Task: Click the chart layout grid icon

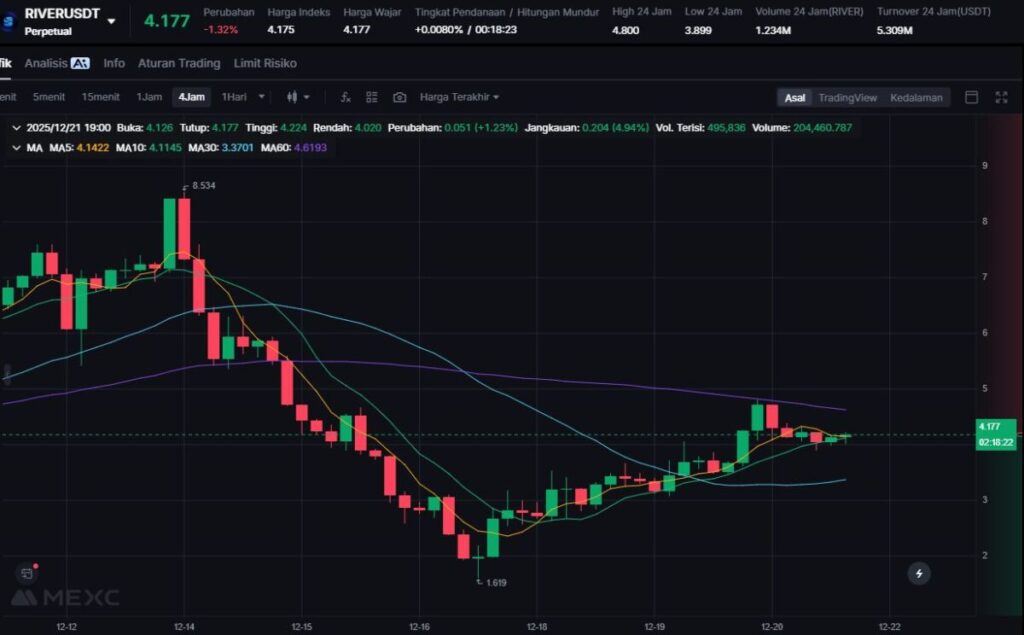Action: pyautogui.click(x=372, y=97)
